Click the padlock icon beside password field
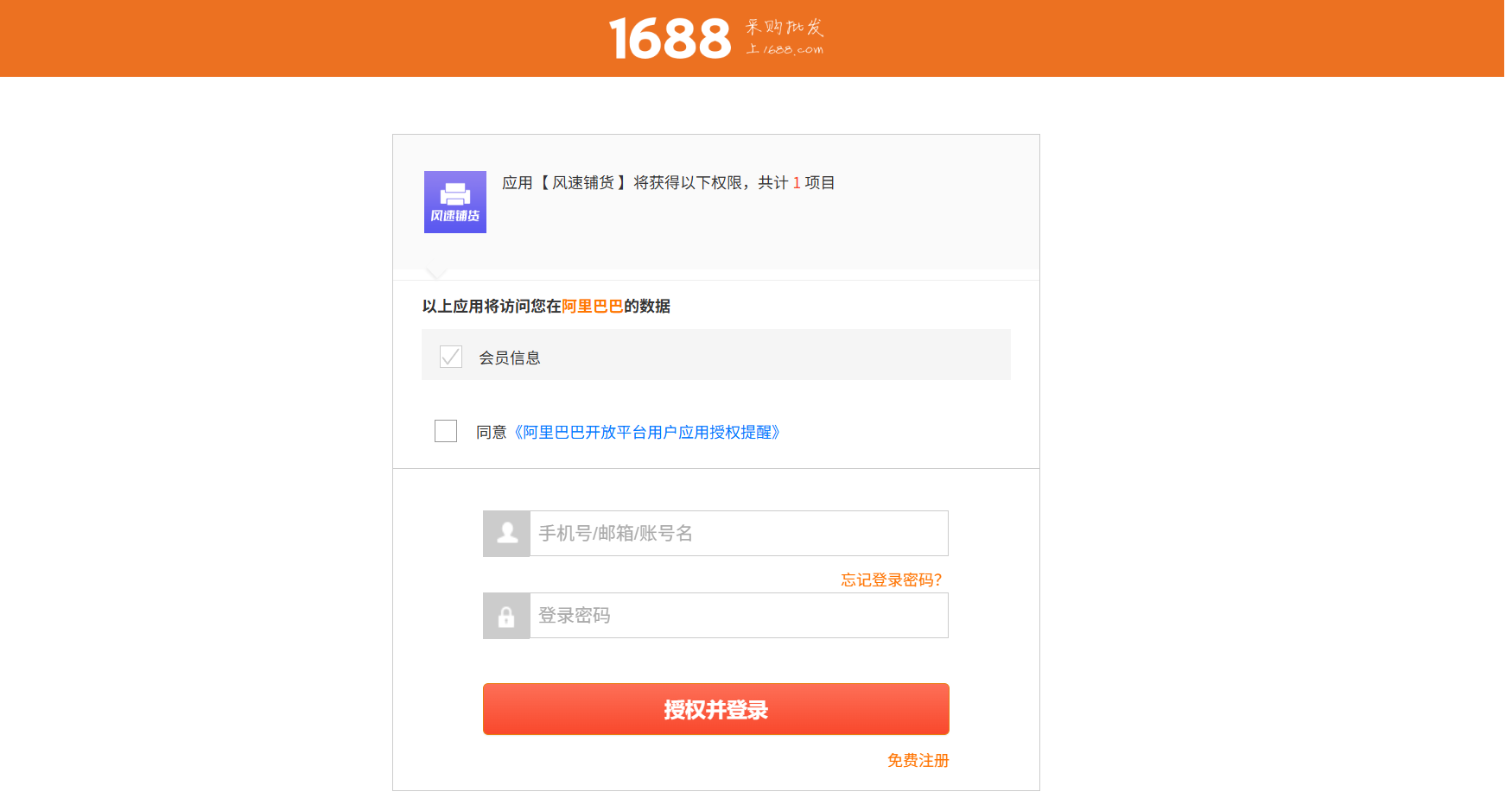 click(x=507, y=616)
